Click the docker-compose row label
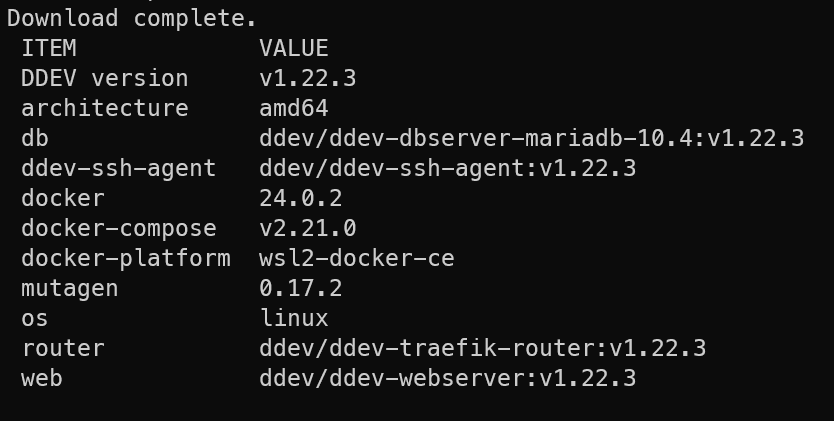This screenshot has height=421, width=834. (x=118, y=228)
